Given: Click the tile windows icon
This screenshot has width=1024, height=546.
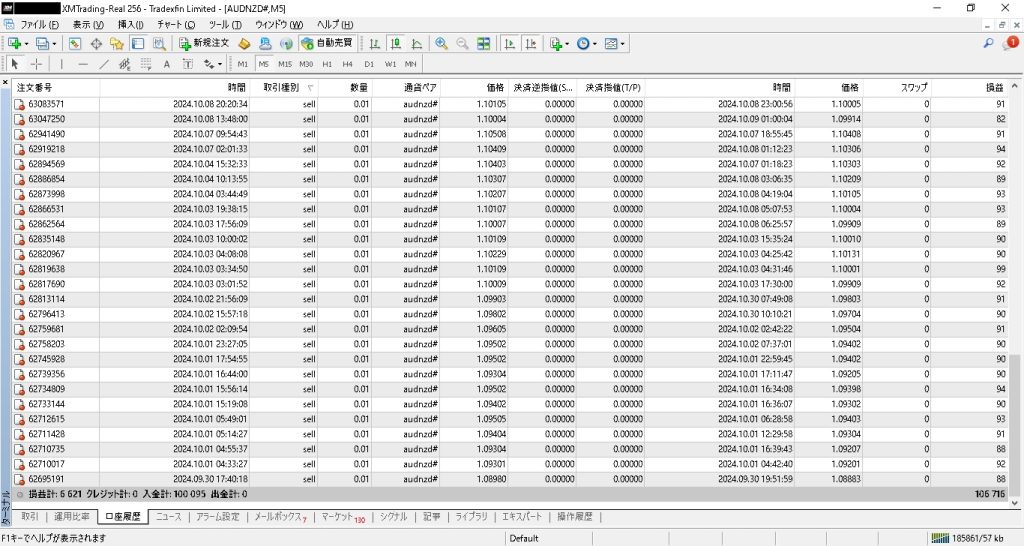Looking at the screenshot, I should tap(484, 44).
